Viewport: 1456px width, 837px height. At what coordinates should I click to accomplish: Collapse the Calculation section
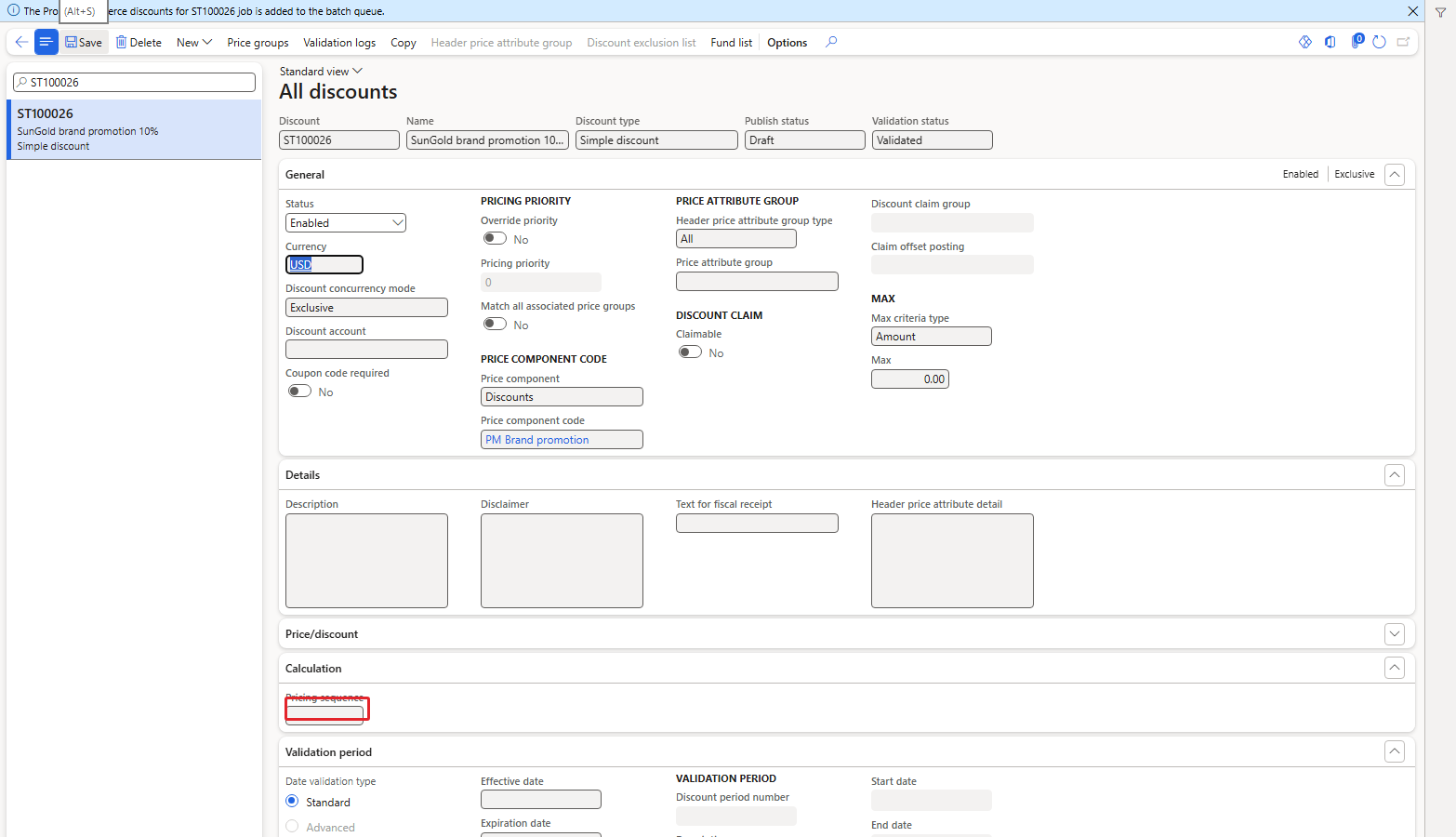point(1395,669)
